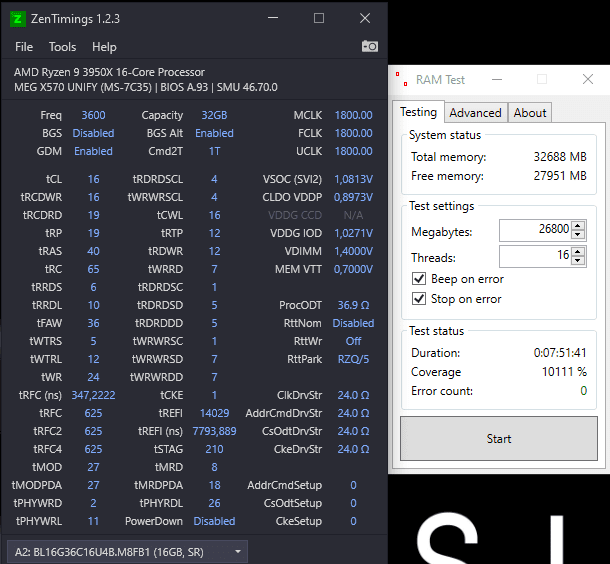
Task: Switch to the Testing tab in RAM Test
Action: click(x=418, y=112)
